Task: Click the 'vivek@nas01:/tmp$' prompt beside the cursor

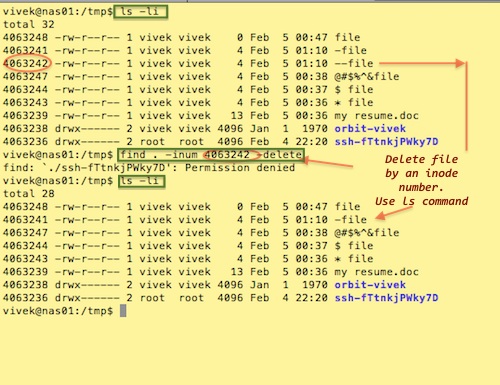Action: tap(58, 311)
